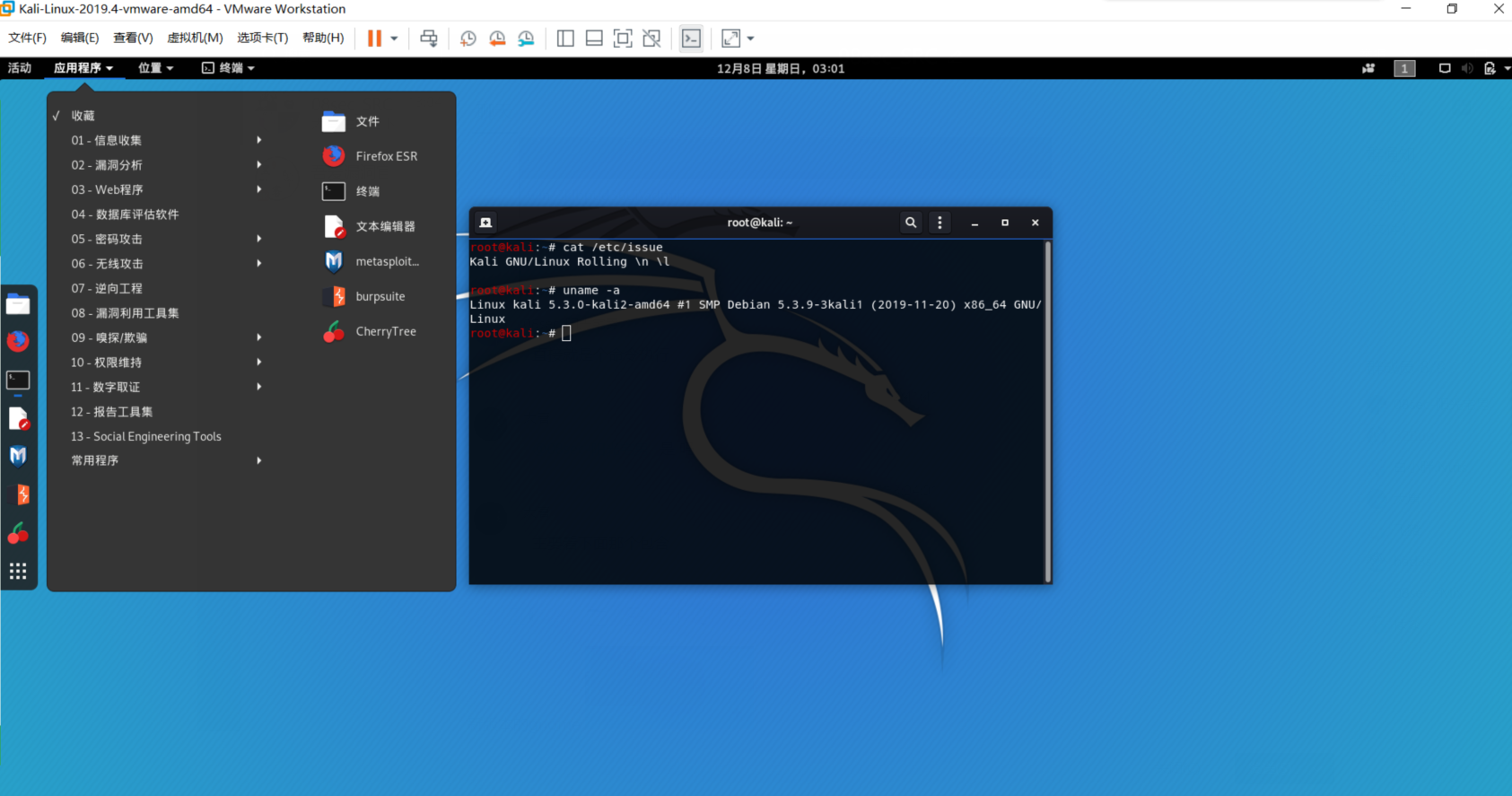Toggle the library sidebar view icon
This screenshot has height=796, width=1512.
click(x=565, y=39)
